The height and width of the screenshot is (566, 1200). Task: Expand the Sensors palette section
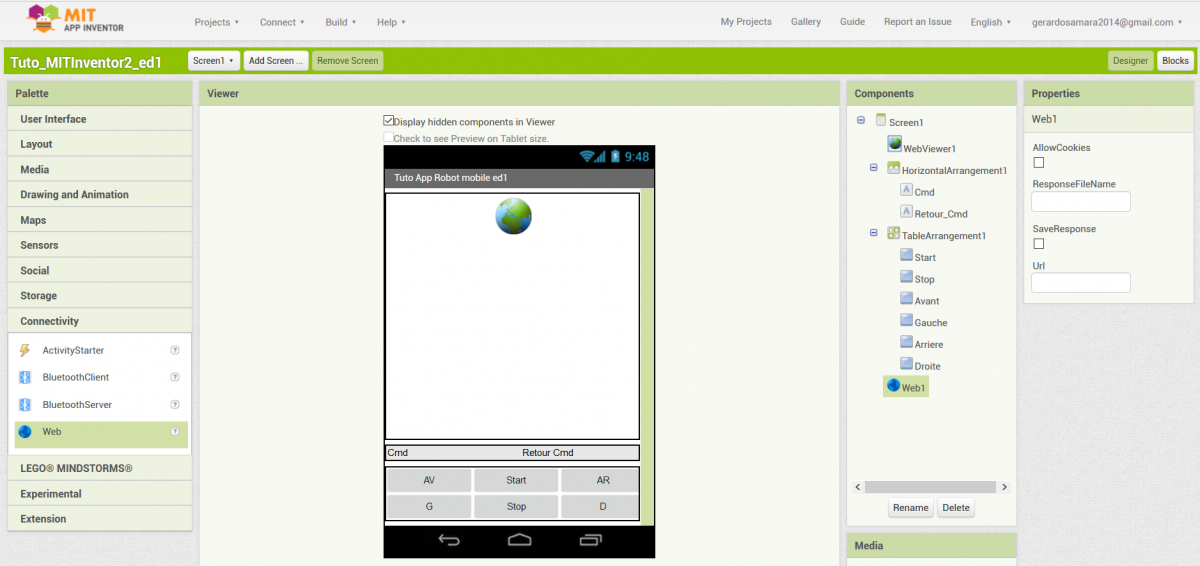click(x=100, y=245)
